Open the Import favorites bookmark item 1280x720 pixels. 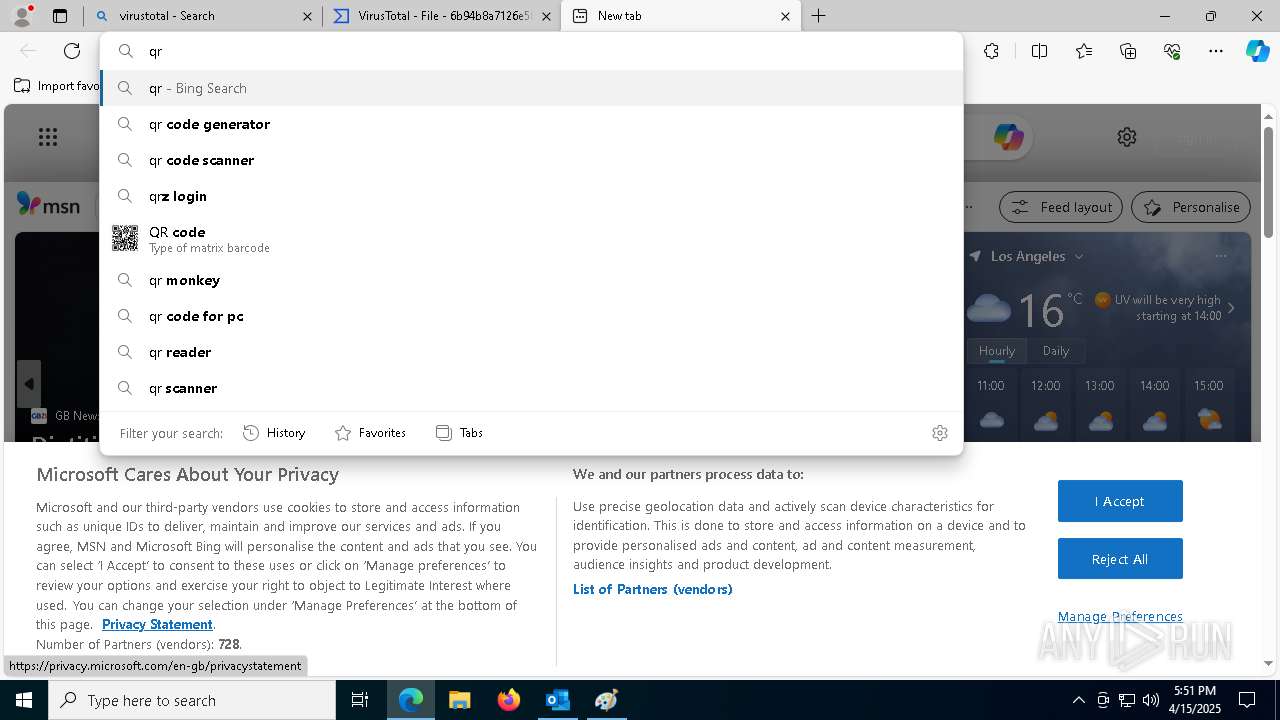pyautogui.click(x=57, y=86)
